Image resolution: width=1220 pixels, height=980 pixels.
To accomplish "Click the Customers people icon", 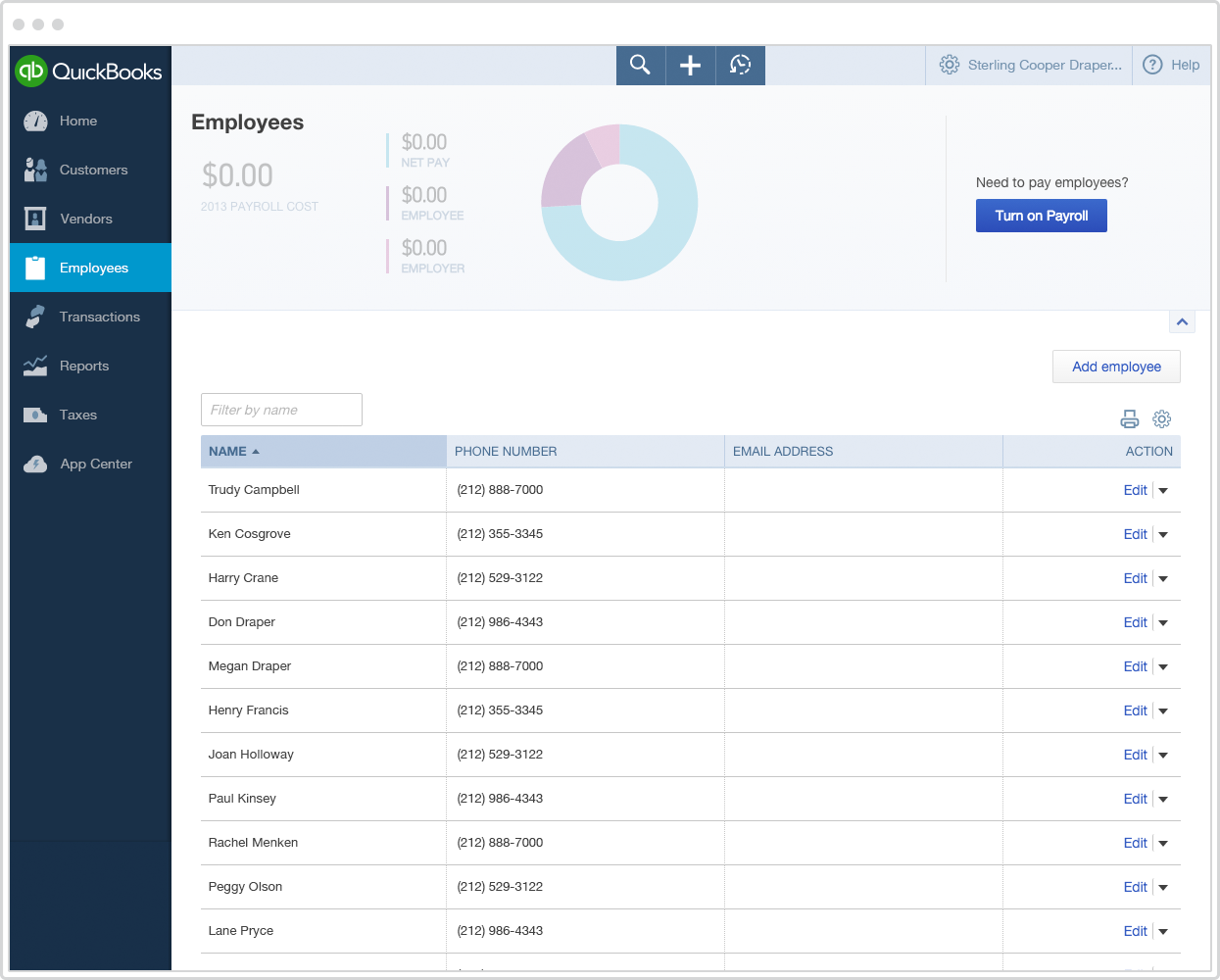I will coord(35,170).
